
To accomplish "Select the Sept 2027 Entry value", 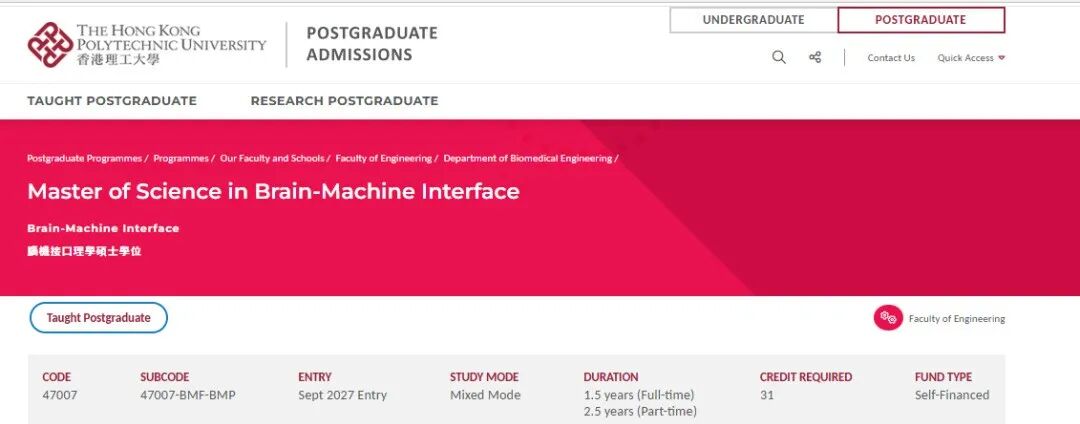I will 342,395.
